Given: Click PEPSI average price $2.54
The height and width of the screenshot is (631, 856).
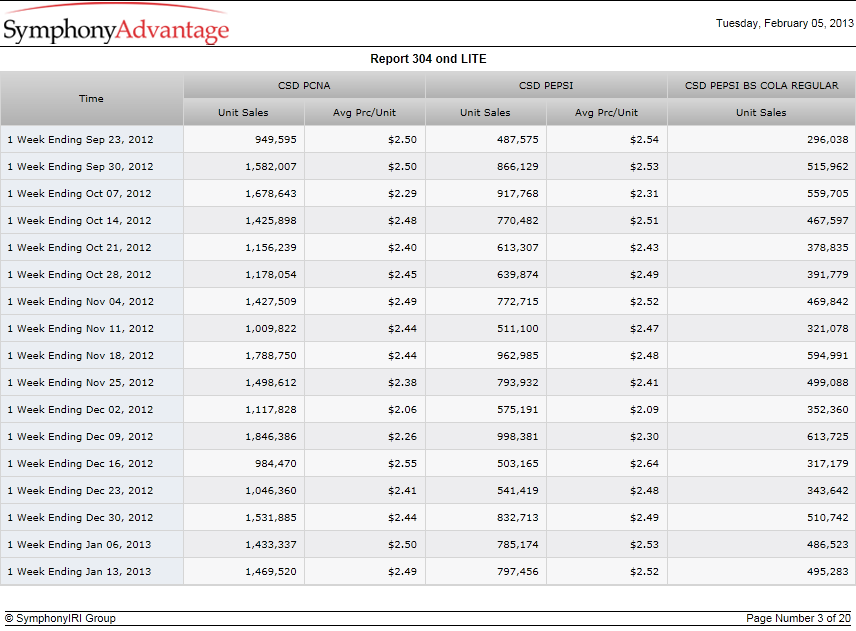Looking at the screenshot, I should click(644, 140).
